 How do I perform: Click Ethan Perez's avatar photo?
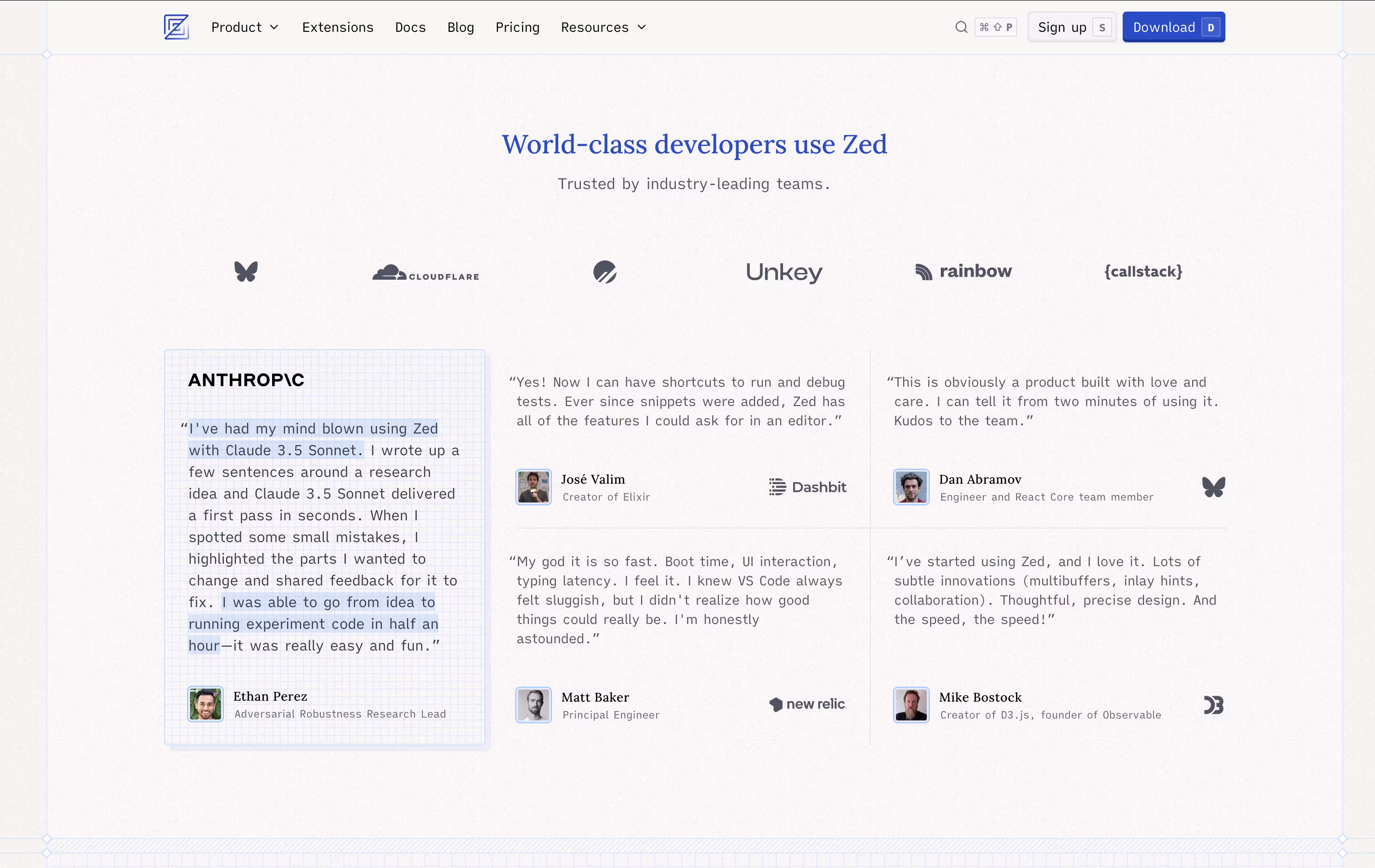tap(206, 704)
